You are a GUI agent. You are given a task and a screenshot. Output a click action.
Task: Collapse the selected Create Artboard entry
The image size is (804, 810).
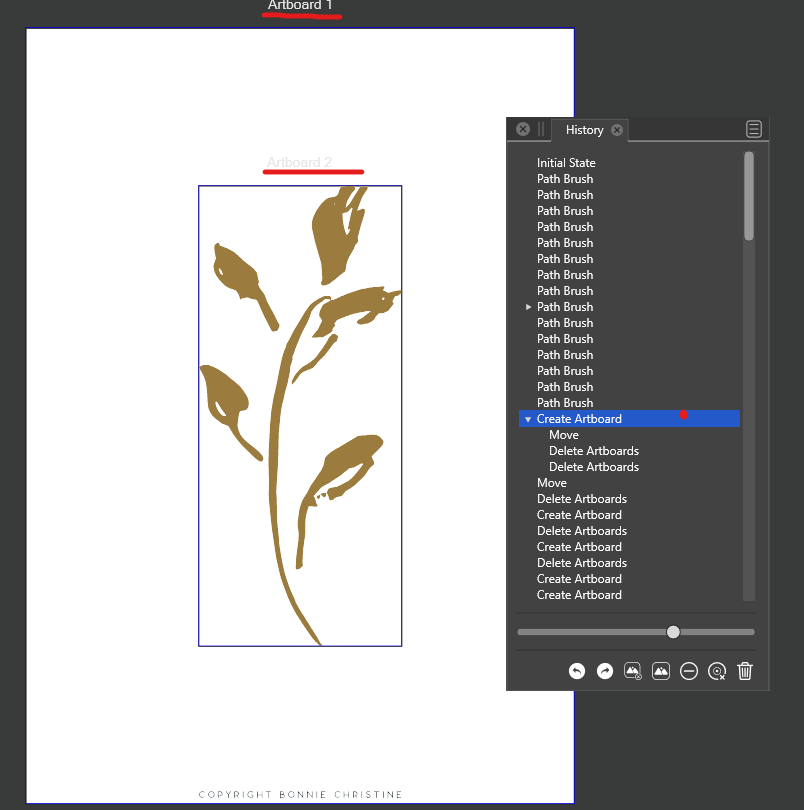pos(528,419)
